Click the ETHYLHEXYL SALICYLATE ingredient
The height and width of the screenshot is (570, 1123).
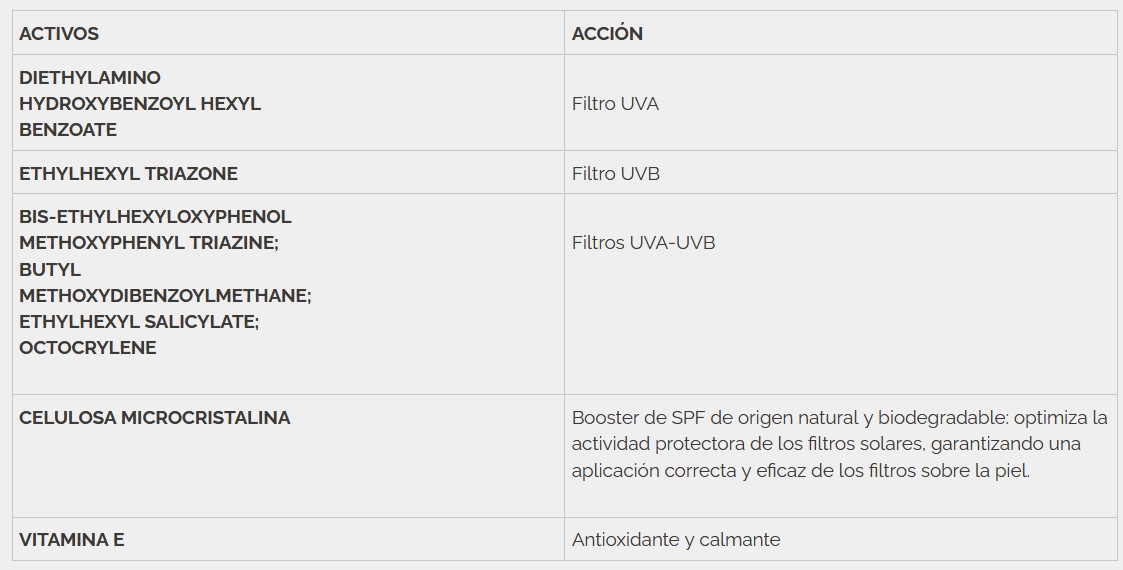[139, 321]
